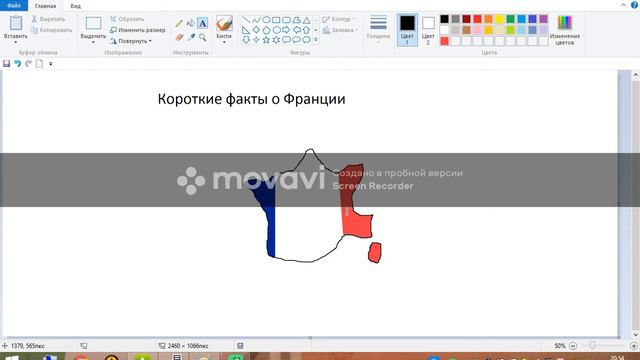Image resolution: width=640 pixels, height=360 pixels.
Task: Pick the Color picker eyedropper tool
Action: click(x=191, y=38)
